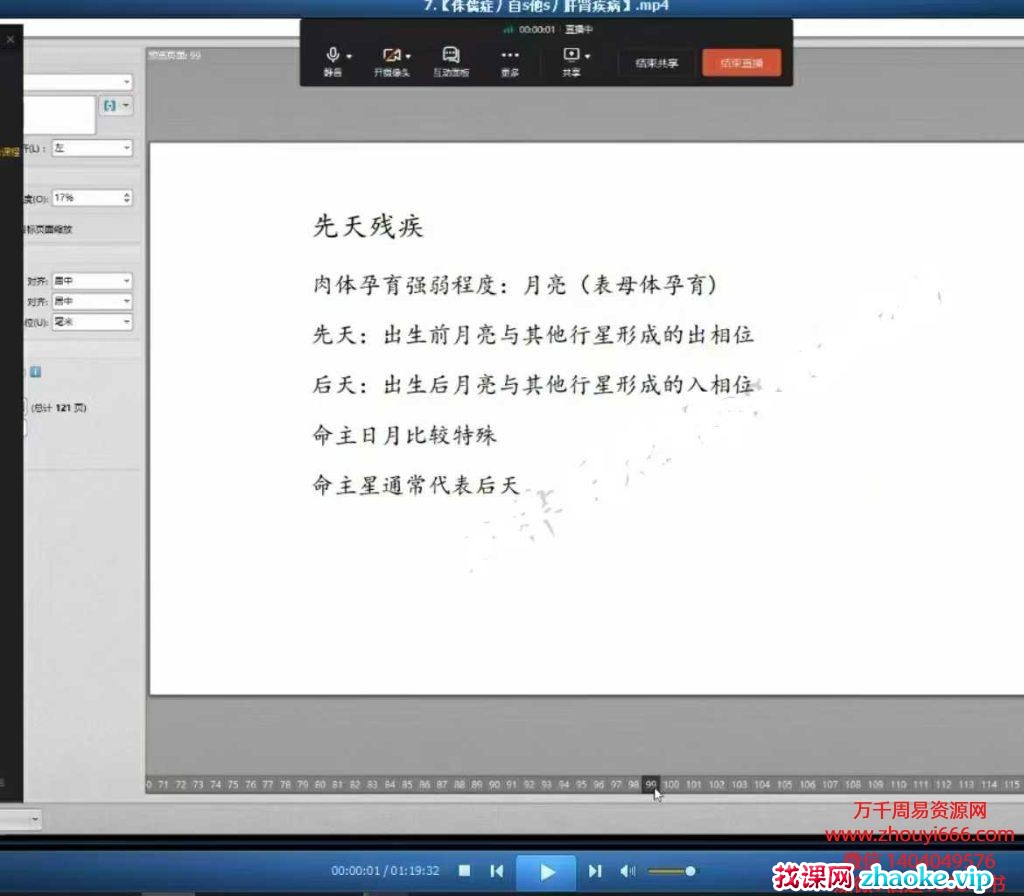Skip to the previous video track
This screenshot has height=896, width=1024.
click(x=496, y=871)
